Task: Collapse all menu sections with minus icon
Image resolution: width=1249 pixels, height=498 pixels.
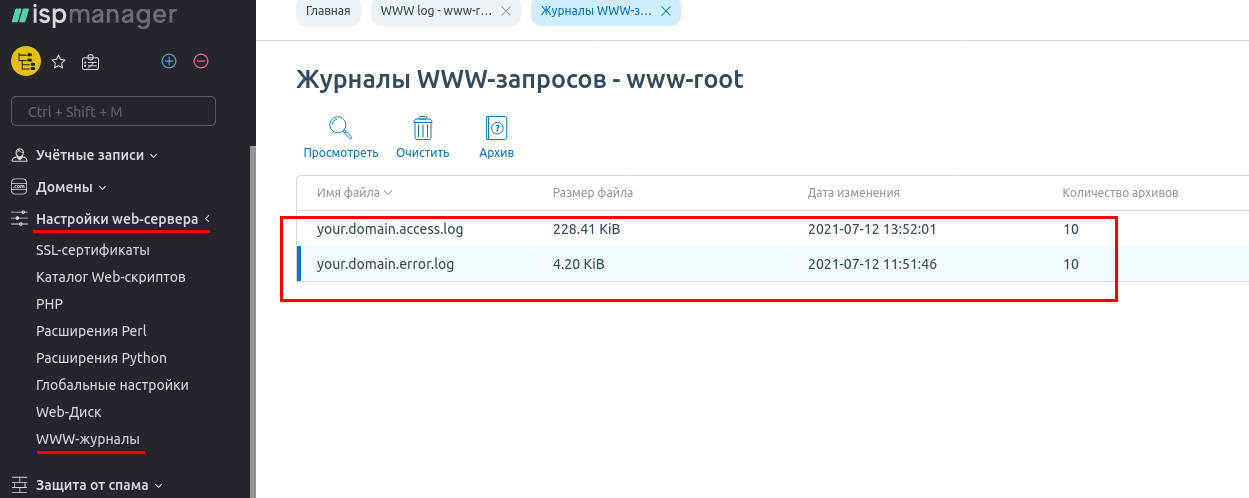Action: (200, 62)
